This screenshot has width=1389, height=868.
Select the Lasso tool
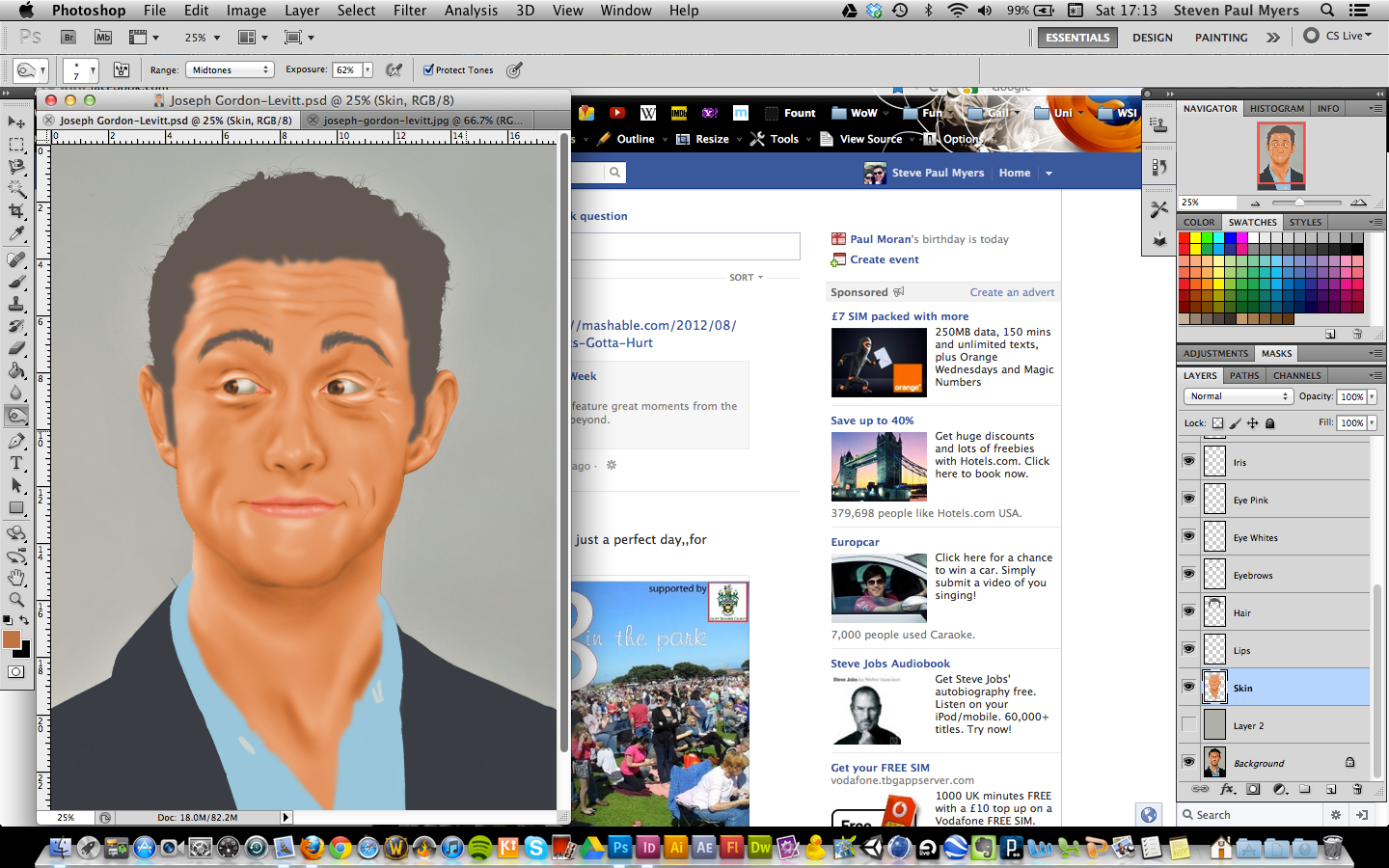point(16,166)
